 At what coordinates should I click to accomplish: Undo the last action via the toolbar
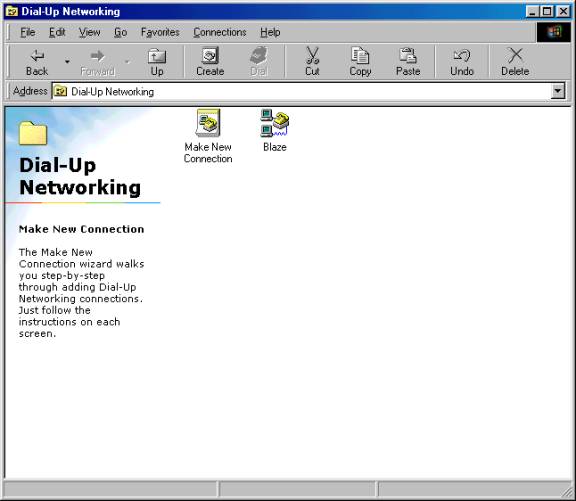[462, 62]
